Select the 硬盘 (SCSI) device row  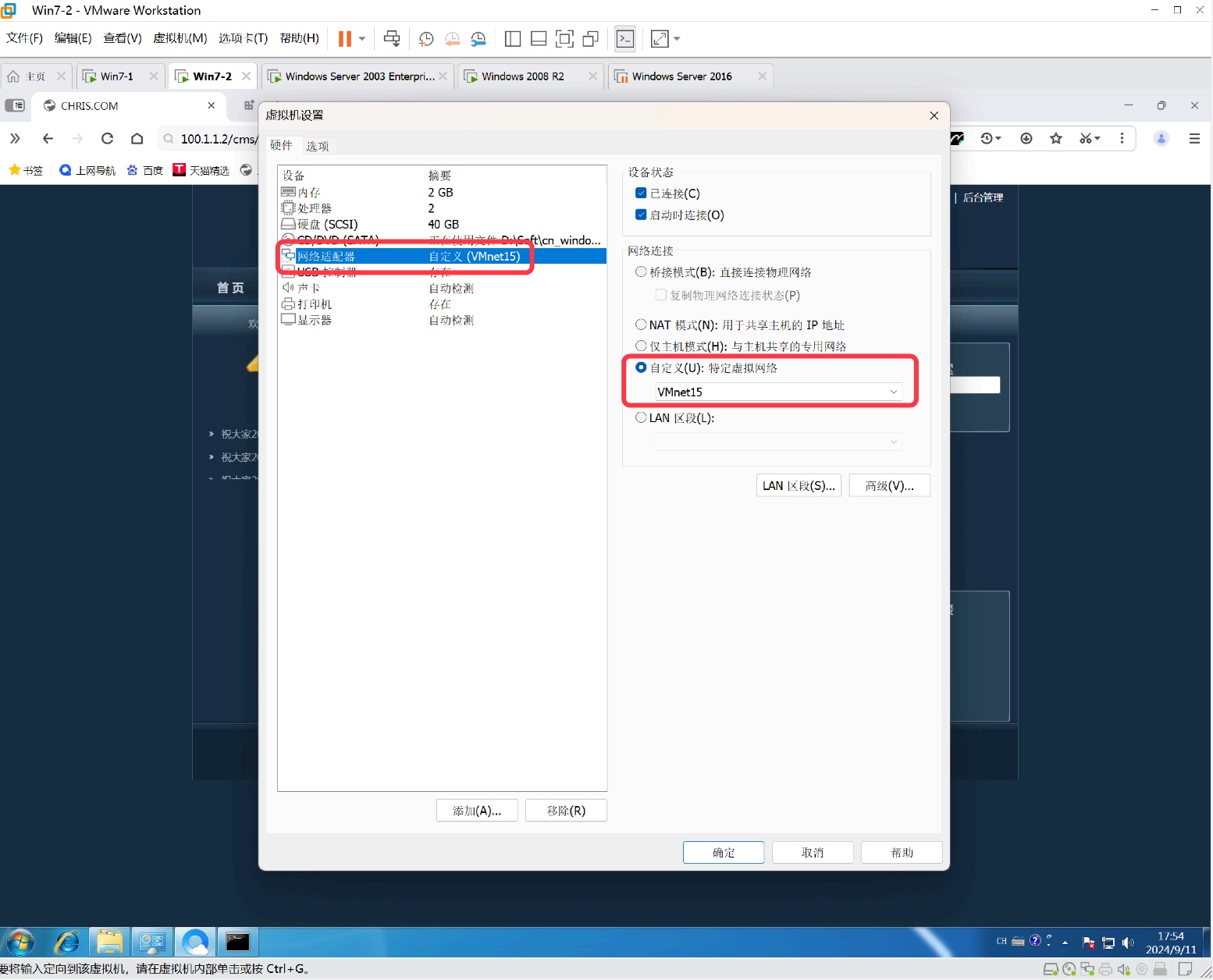442,224
